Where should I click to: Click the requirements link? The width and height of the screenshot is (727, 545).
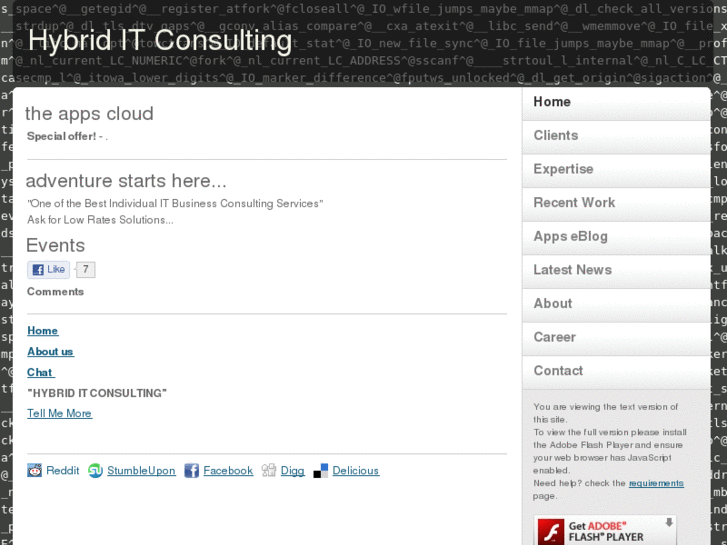656,484
